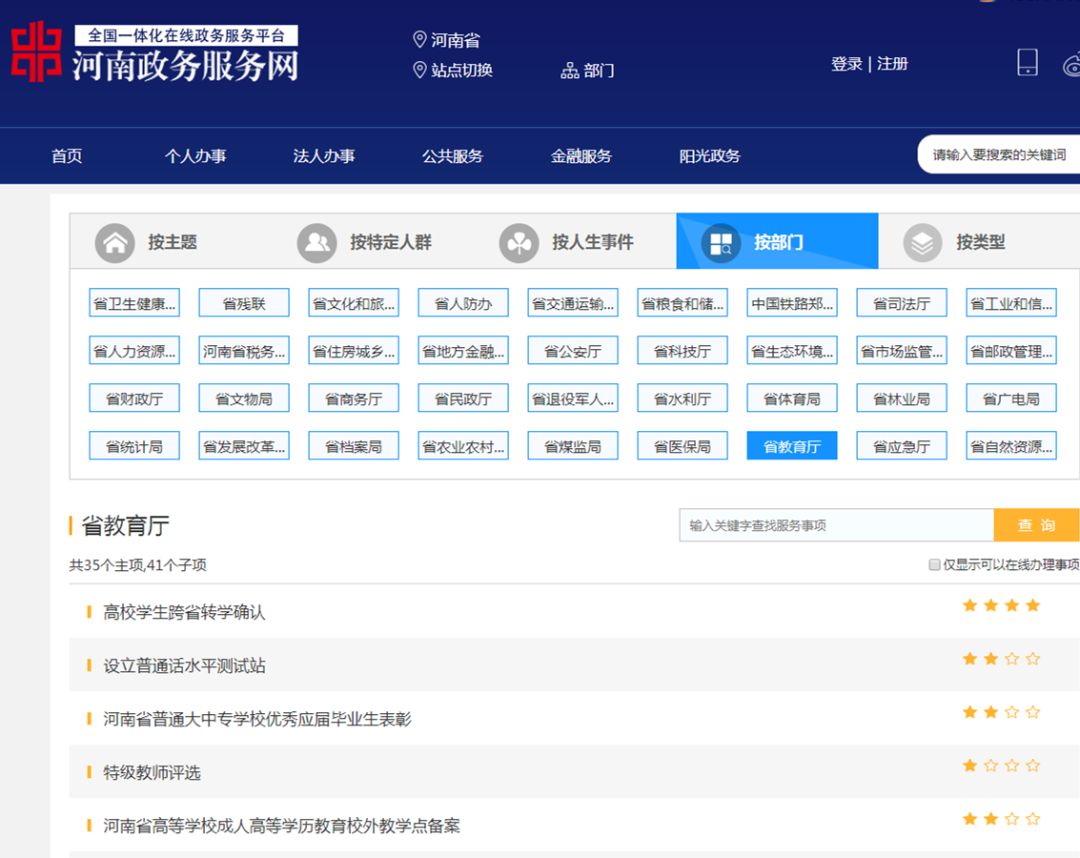Image resolution: width=1080 pixels, height=858 pixels.
Task: Open 特级教师评选 item
Action: point(152,773)
